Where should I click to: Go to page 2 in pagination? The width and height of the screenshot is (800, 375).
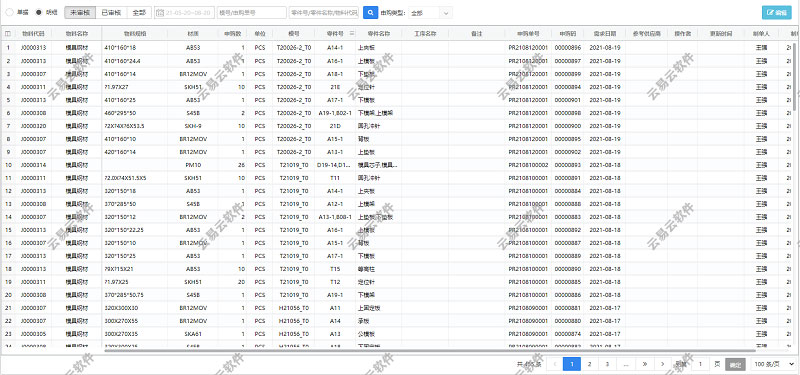coord(589,364)
